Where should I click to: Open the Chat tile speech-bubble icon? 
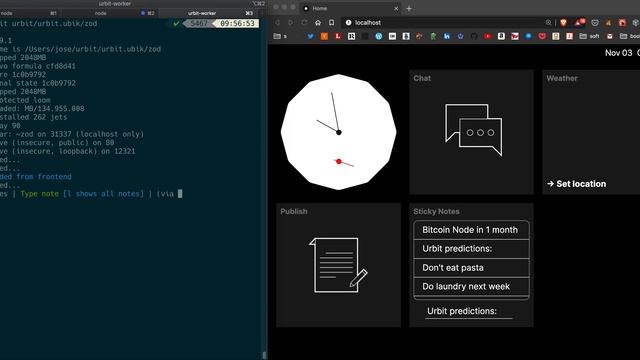(x=473, y=130)
